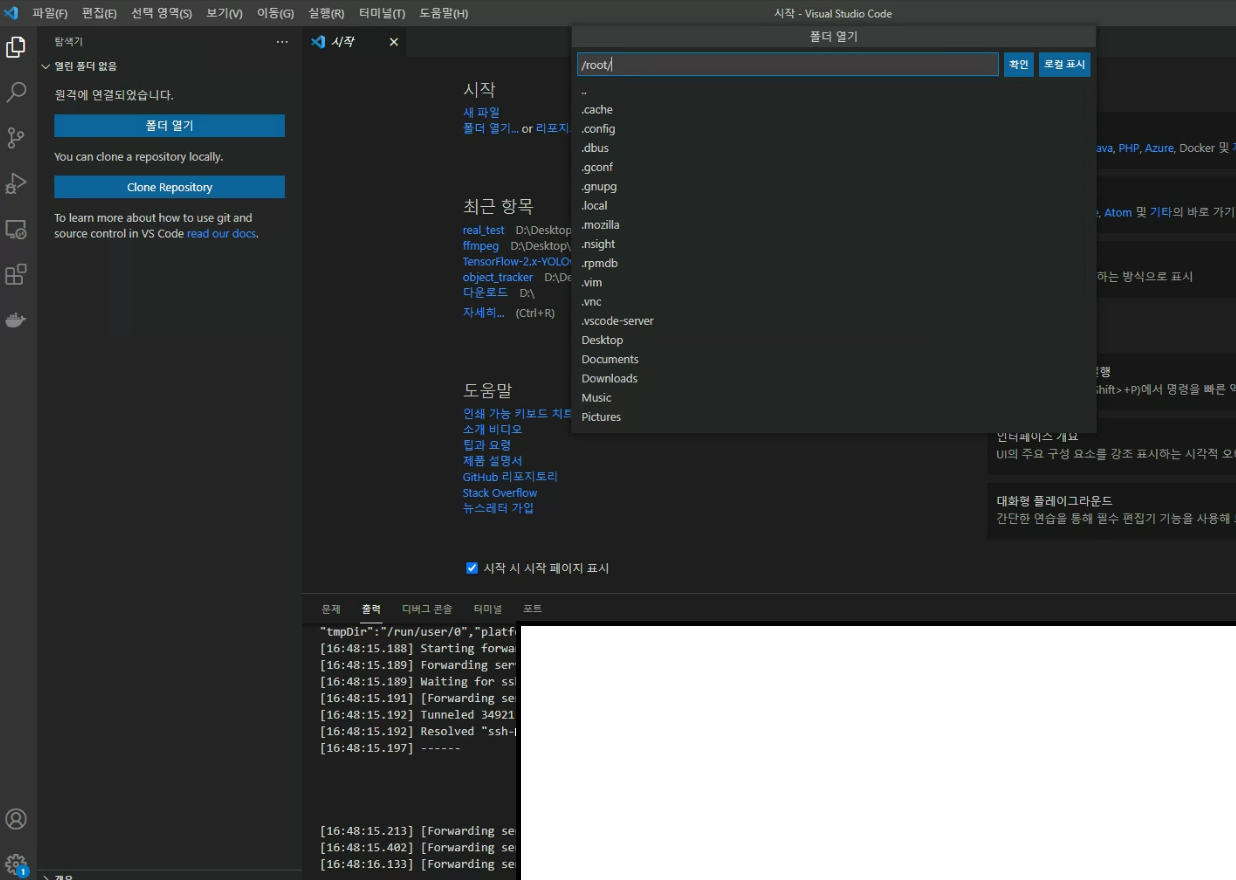Viewport: 1236px width, 880px height.
Task: Click the 자세히... link
Action: [484, 313]
